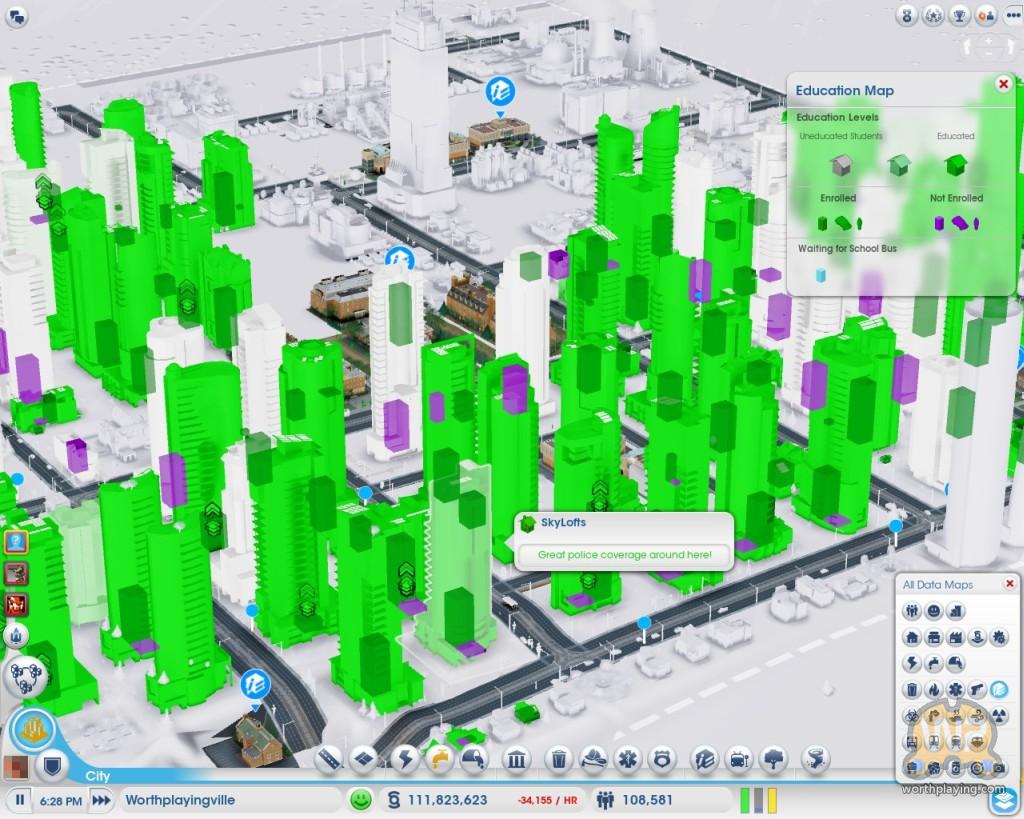
Task: Toggle the Happiness data map layer
Action: (x=933, y=610)
